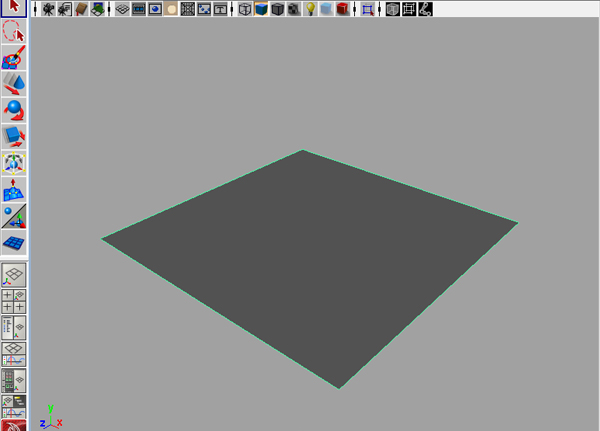Click the red cube high quality rendering
The width and height of the screenshot is (600, 431).
[x=343, y=9]
